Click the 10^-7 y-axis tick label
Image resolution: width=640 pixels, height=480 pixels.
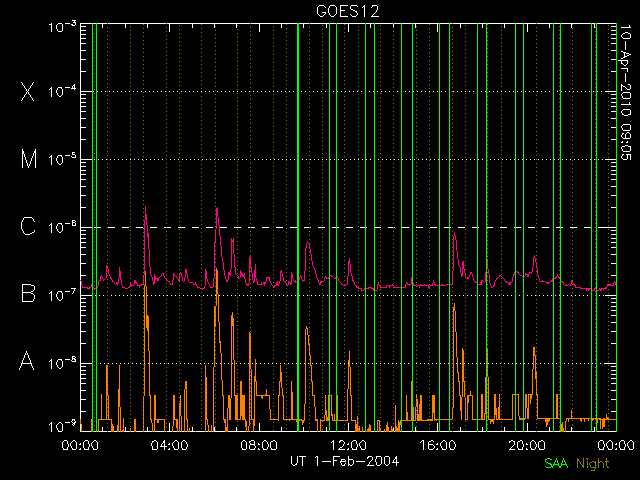click(x=62, y=295)
